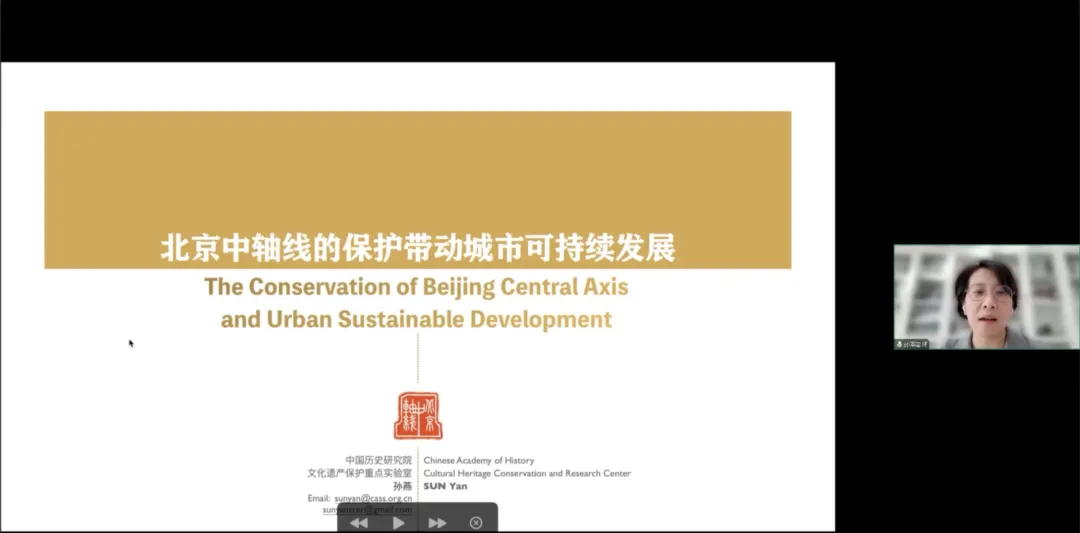Click the fast-forward button in playback bar
The height and width of the screenshot is (533, 1080).
[437, 523]
